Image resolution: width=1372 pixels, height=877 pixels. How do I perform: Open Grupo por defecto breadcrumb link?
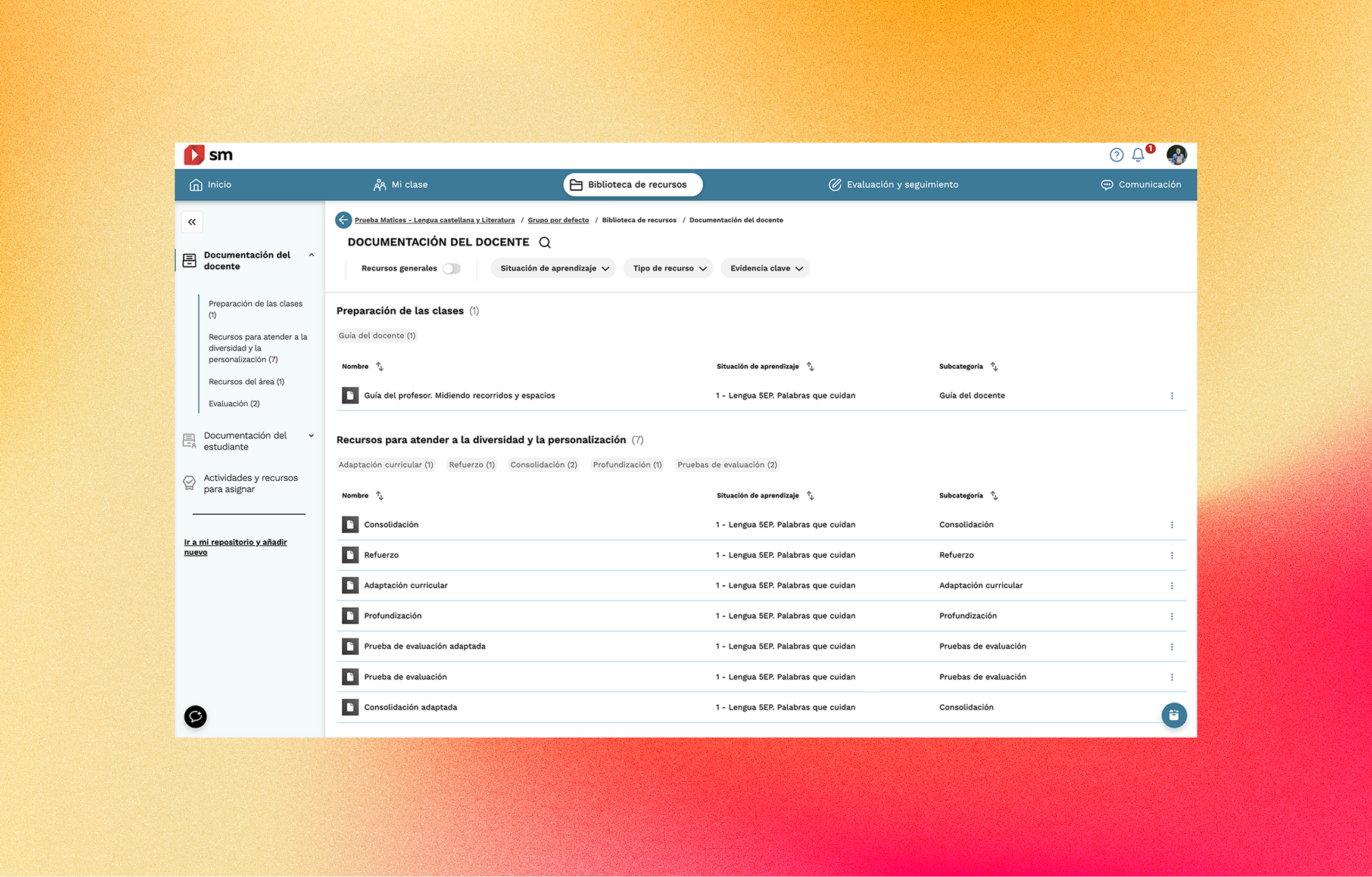click(x=558, y=220)
